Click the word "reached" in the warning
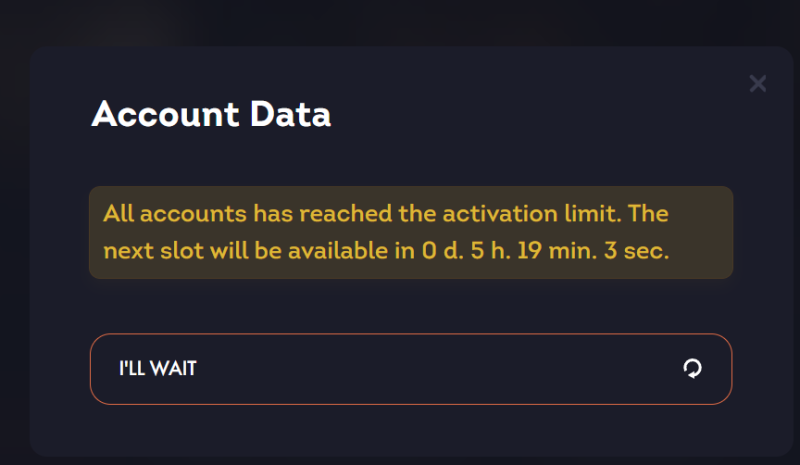The image size is (800, 465). coord(332,214)
